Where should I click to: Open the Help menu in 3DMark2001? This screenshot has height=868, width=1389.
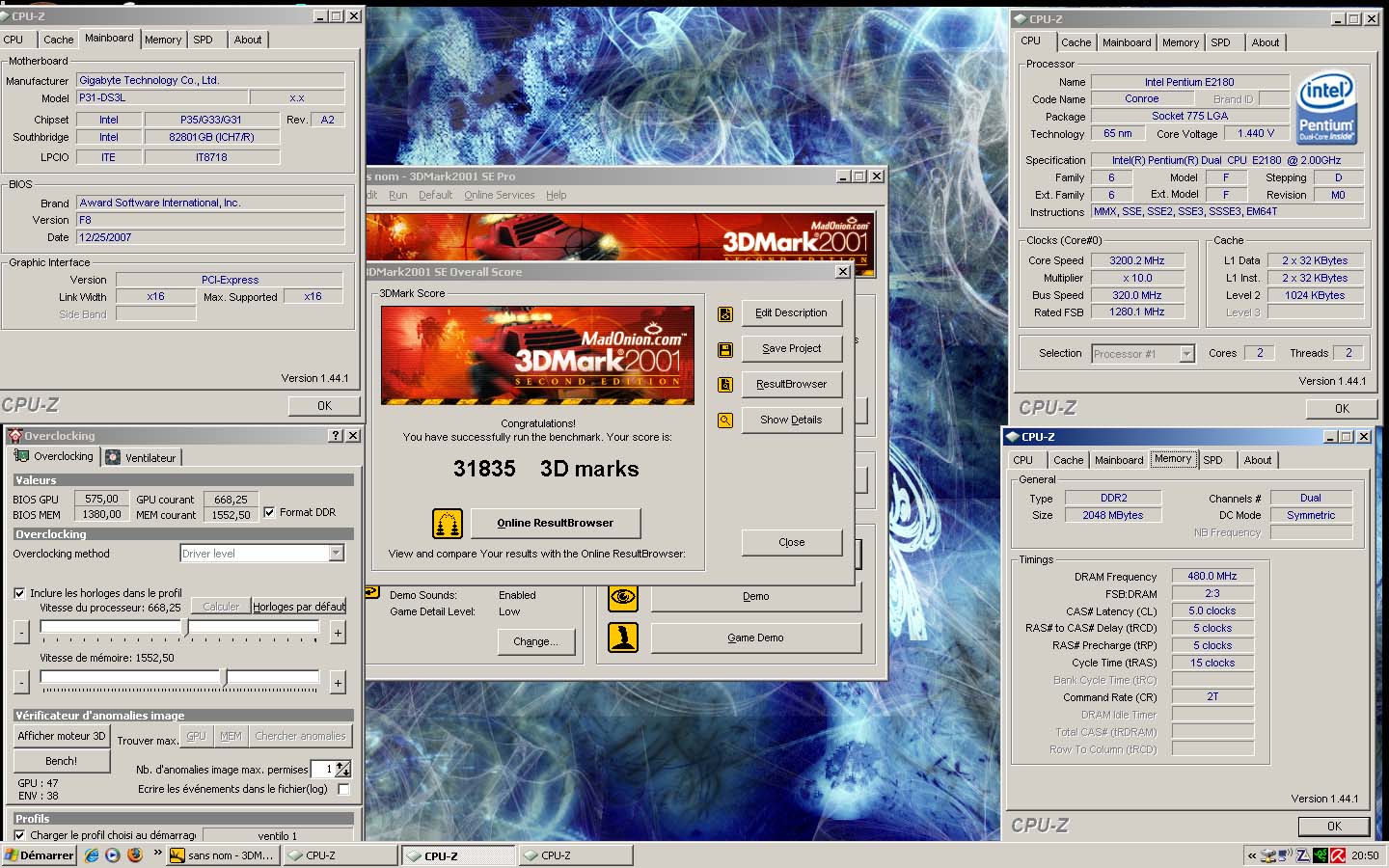pyautogui.click(x=557, y=195)
